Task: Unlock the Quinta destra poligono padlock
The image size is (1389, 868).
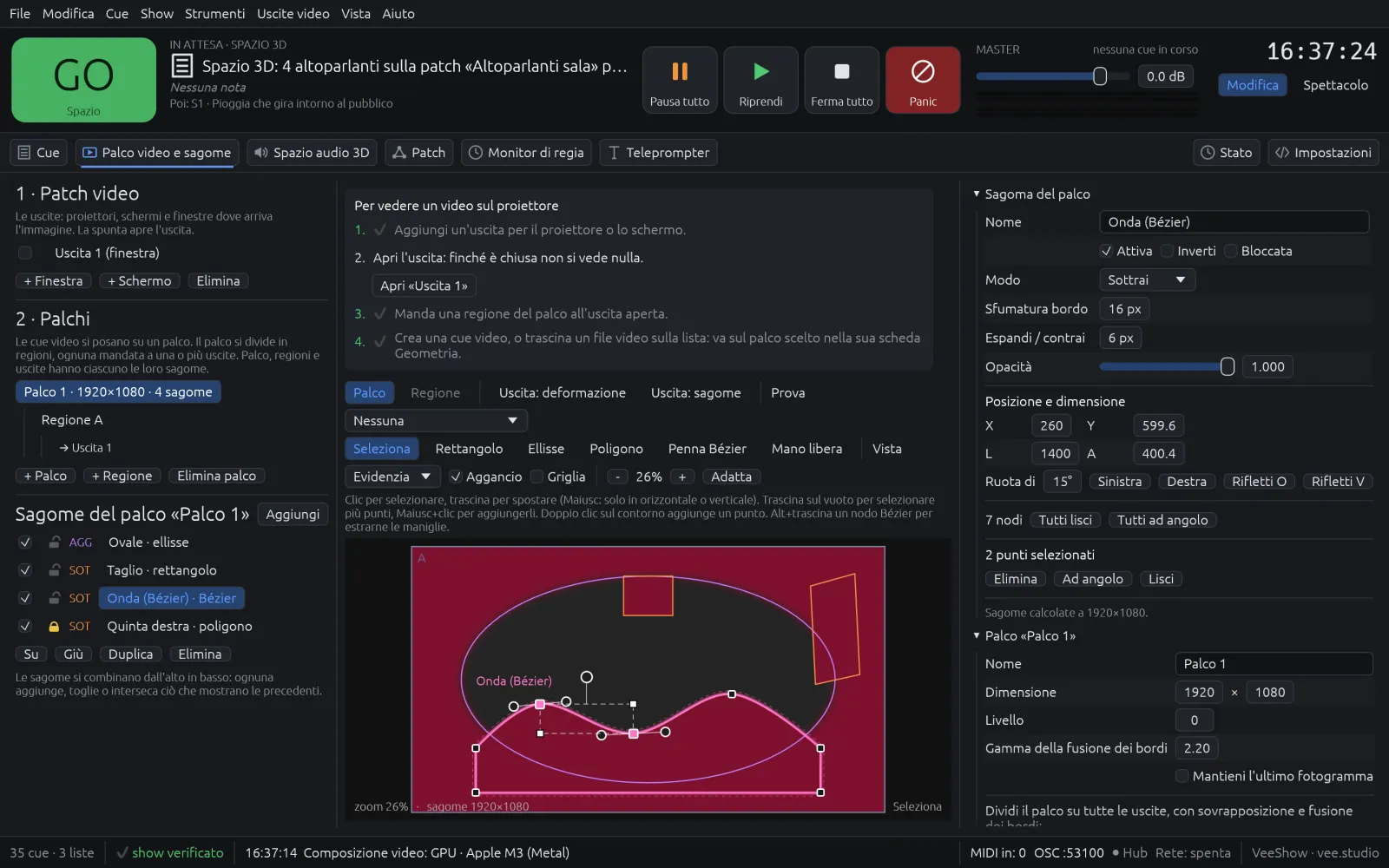Action: tap(54, 626)
